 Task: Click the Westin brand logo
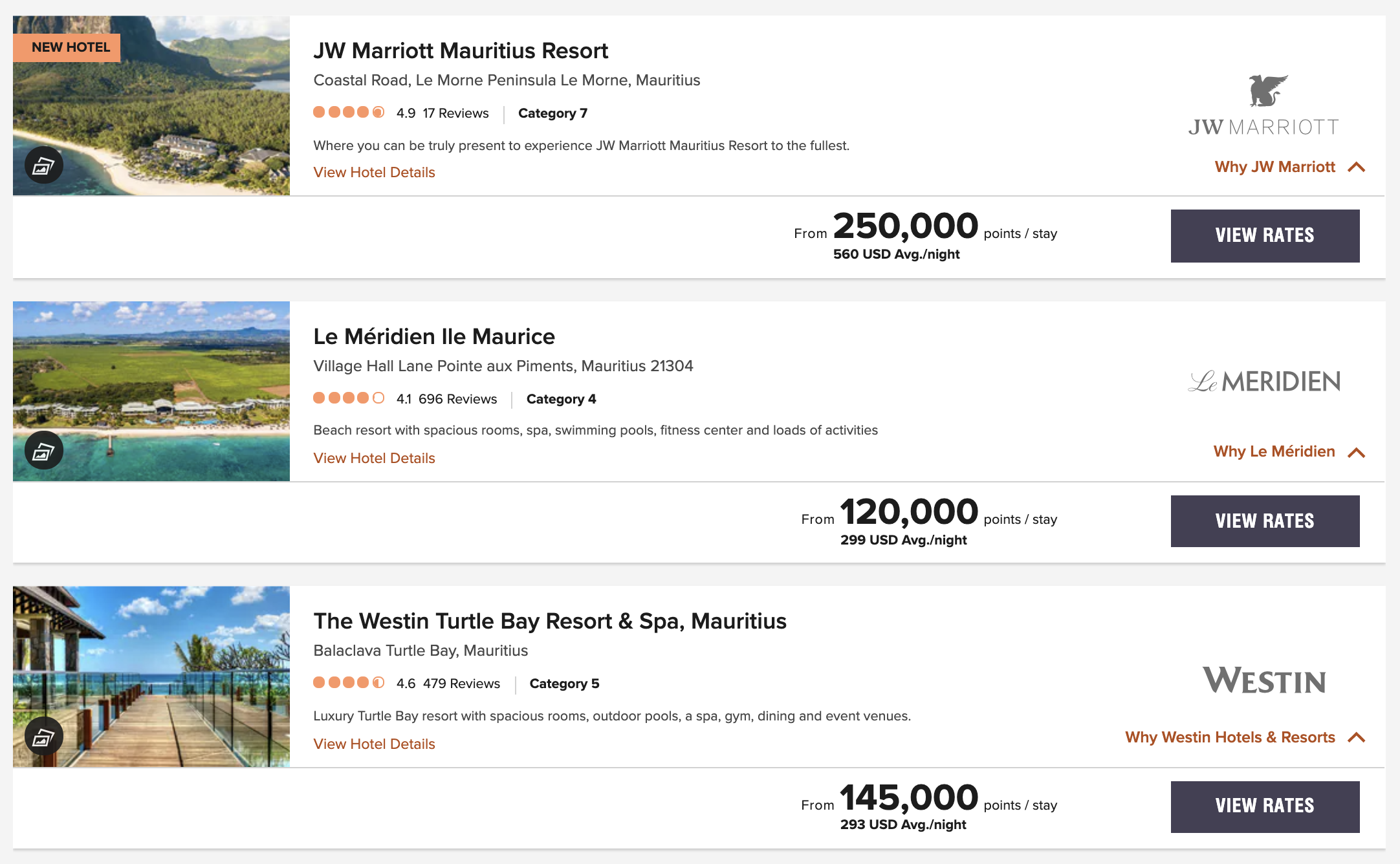click(1264, 680)
